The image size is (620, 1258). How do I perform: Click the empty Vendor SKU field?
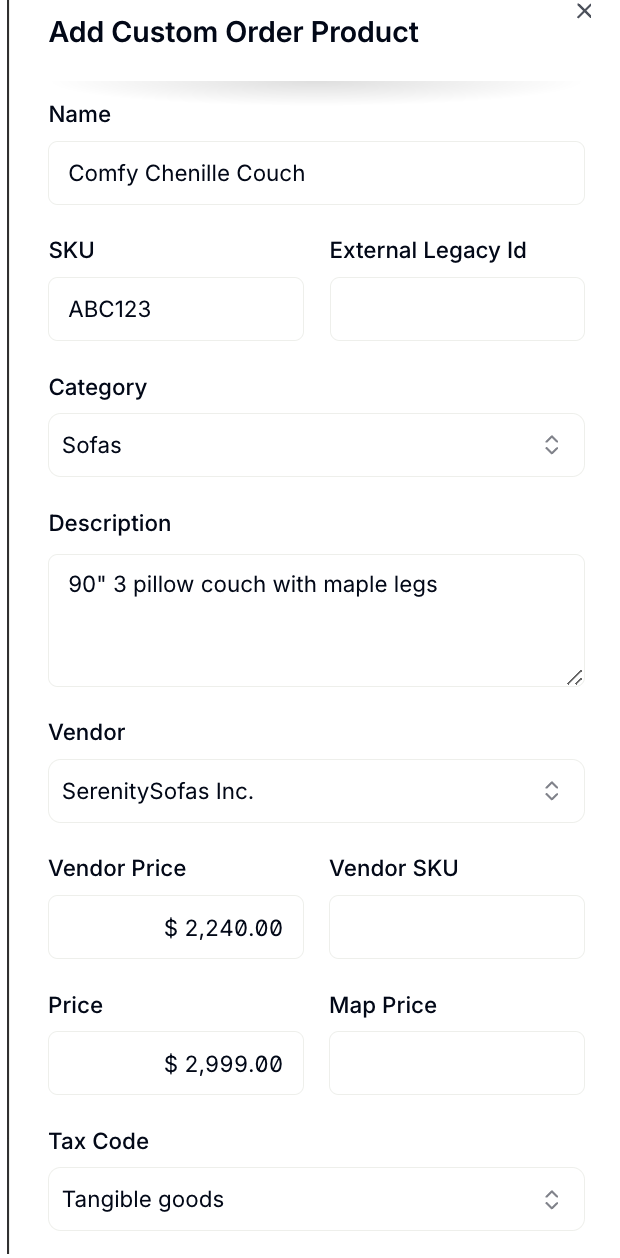click(457, 927)
